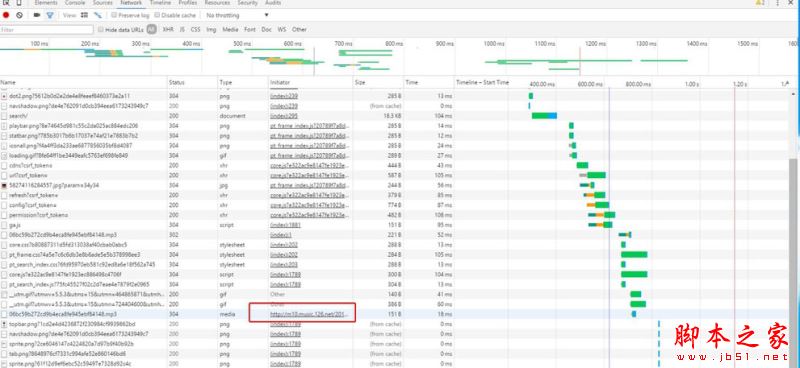Filter requests by Img
This screenshot has height=368, width=800.
tap(211, 30)
